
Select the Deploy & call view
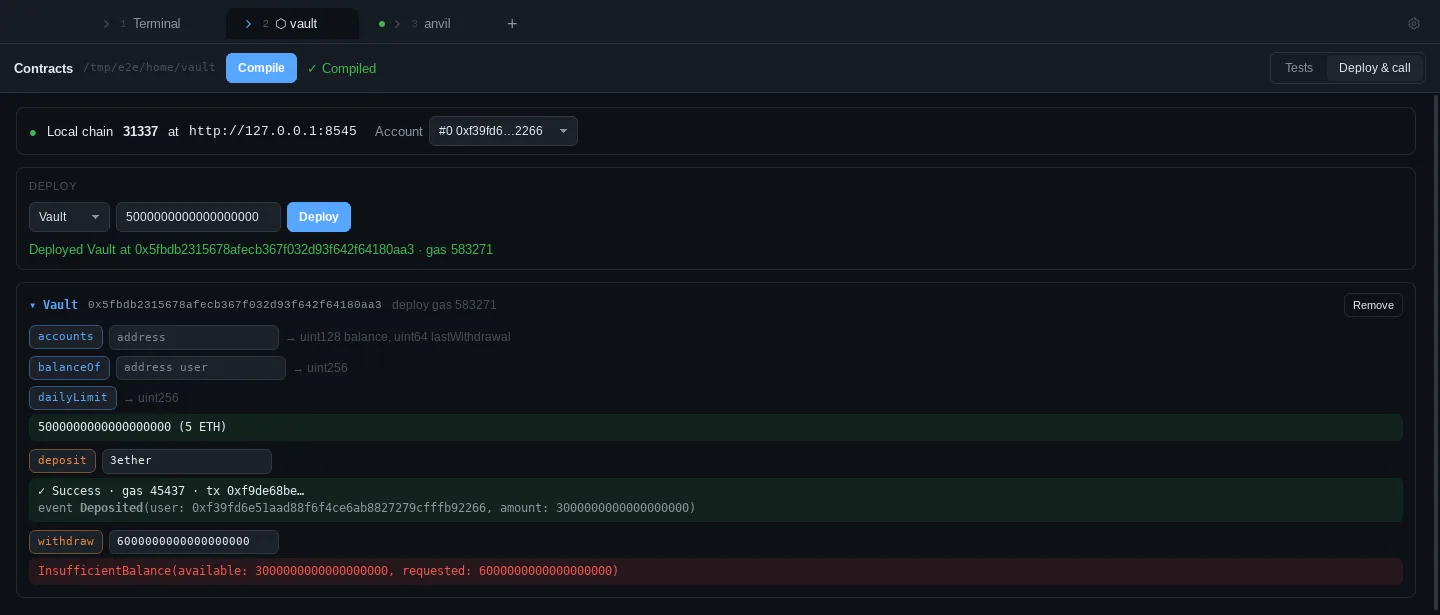click(x=1375, y=68)
